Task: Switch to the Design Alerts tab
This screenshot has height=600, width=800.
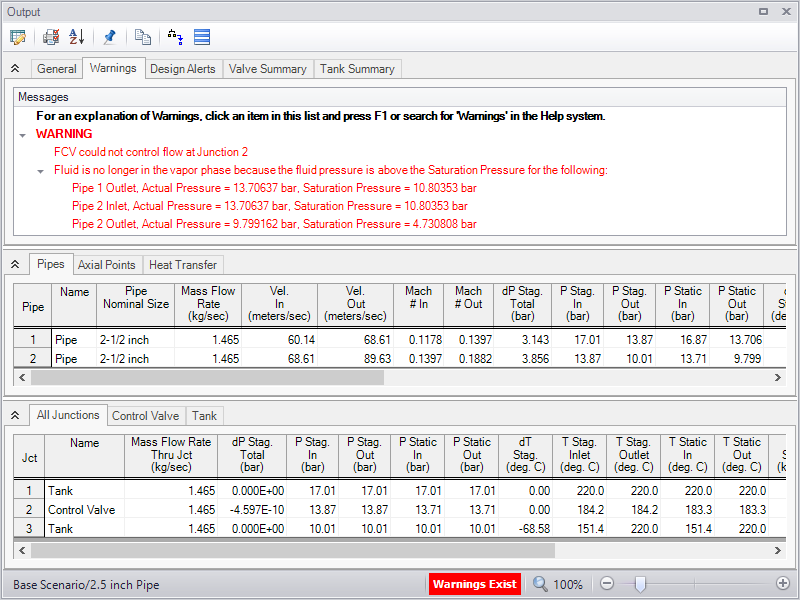Action: click(182, 69)
